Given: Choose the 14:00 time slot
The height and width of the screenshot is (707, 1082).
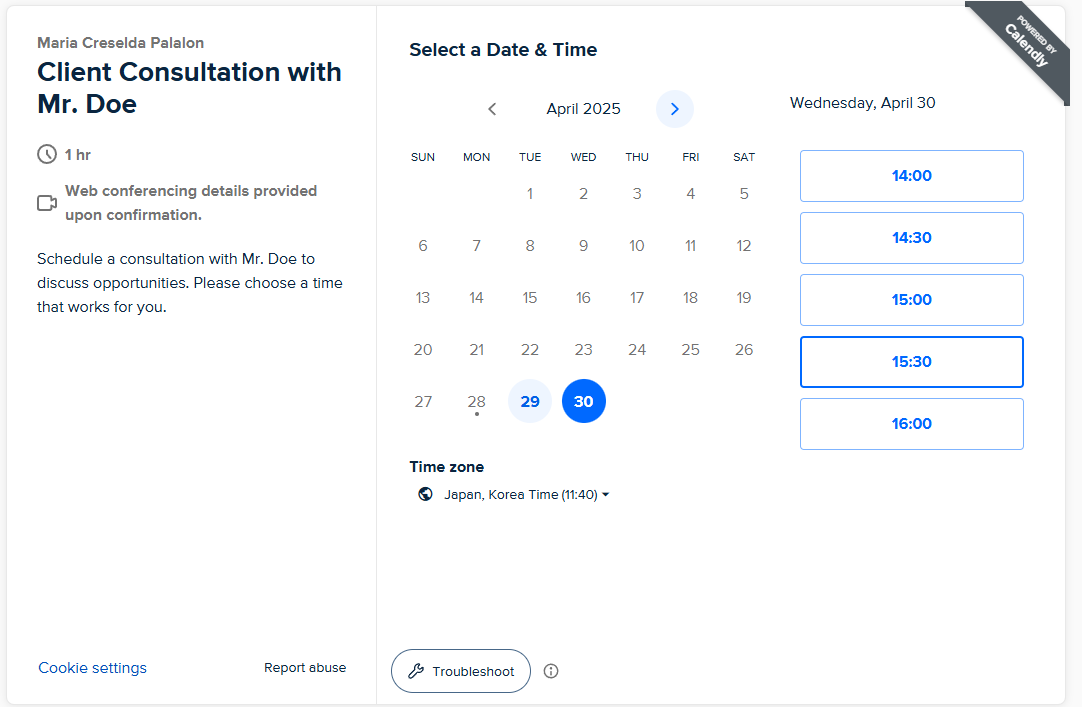Looking at the screenshot, I should click(x=911, y=176).
